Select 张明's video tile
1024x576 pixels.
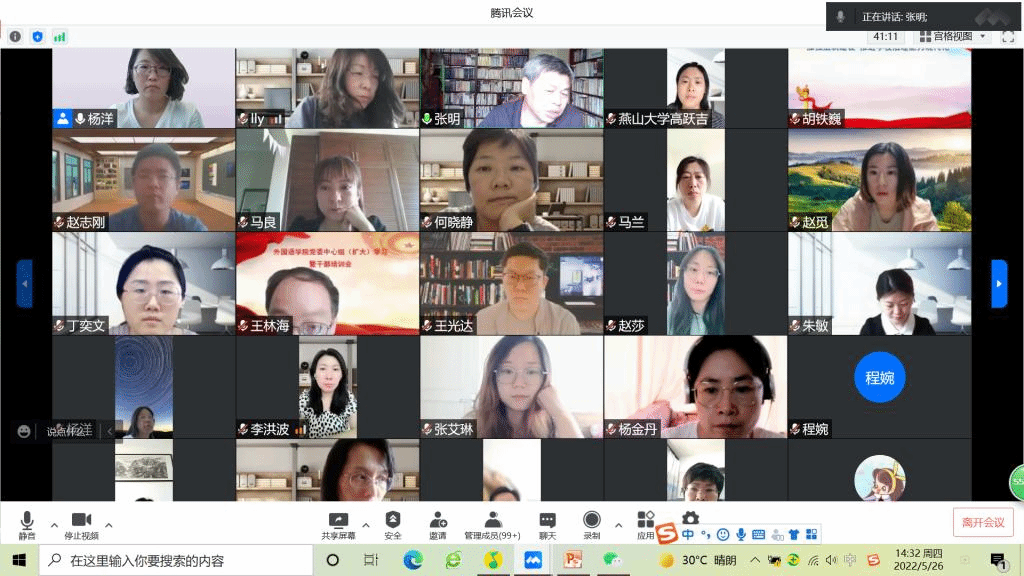511,88
